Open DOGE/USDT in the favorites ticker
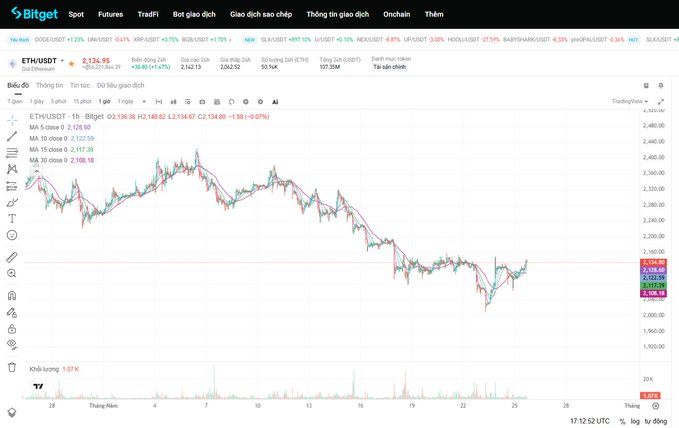Image resolution: width=679 pixels, height=428 pixels. pyautogui.click(x=59, y=39)
